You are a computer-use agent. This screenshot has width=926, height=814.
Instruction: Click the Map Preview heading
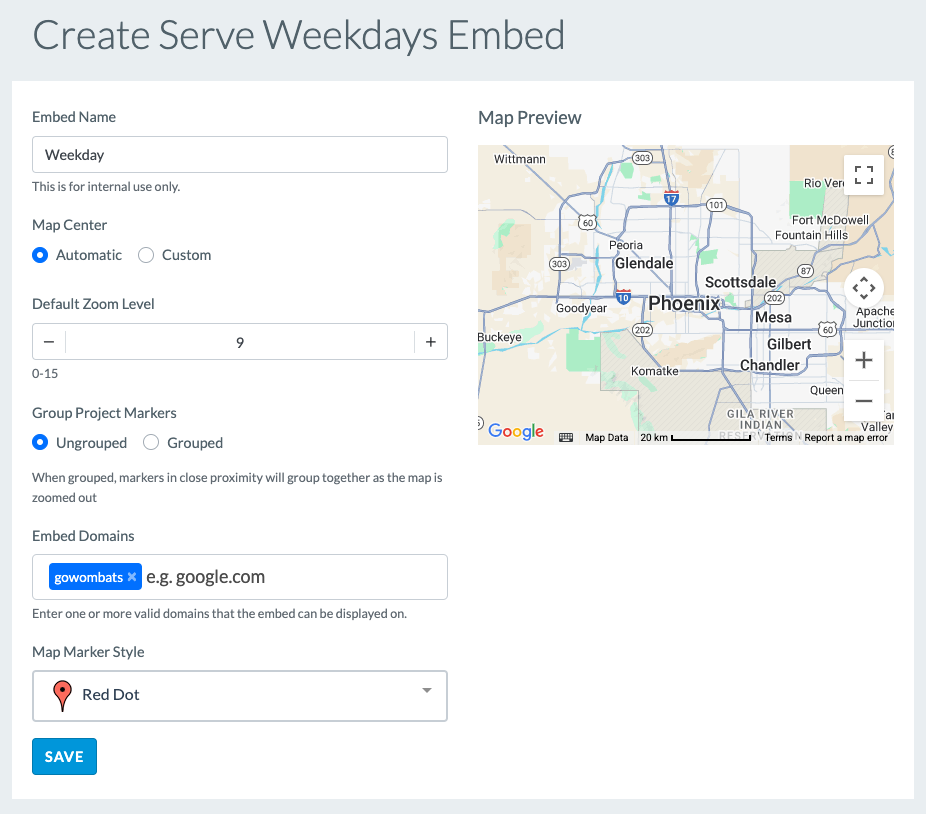click(x=530, y=118)
